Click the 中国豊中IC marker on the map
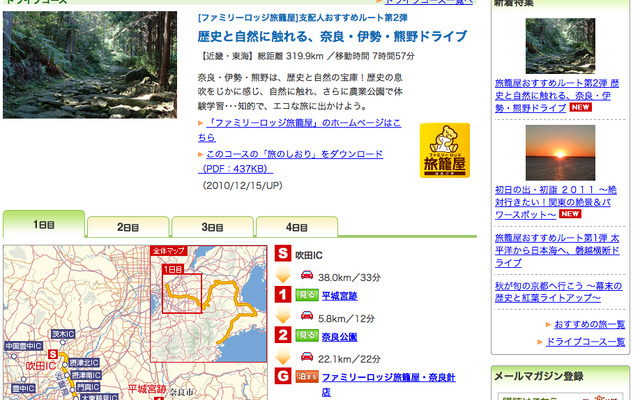 [x=23, y=347]
